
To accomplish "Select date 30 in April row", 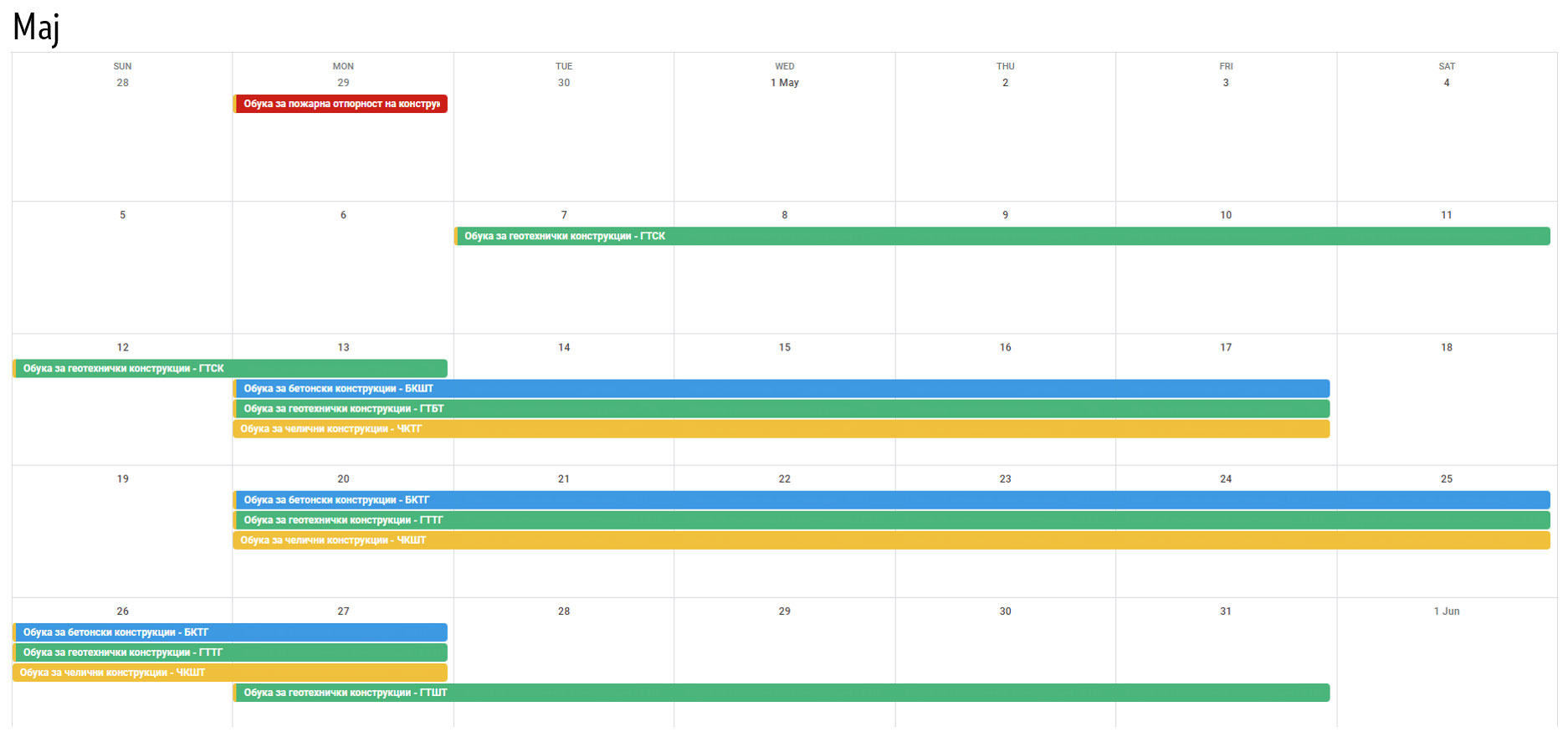I will coord(563,83).
